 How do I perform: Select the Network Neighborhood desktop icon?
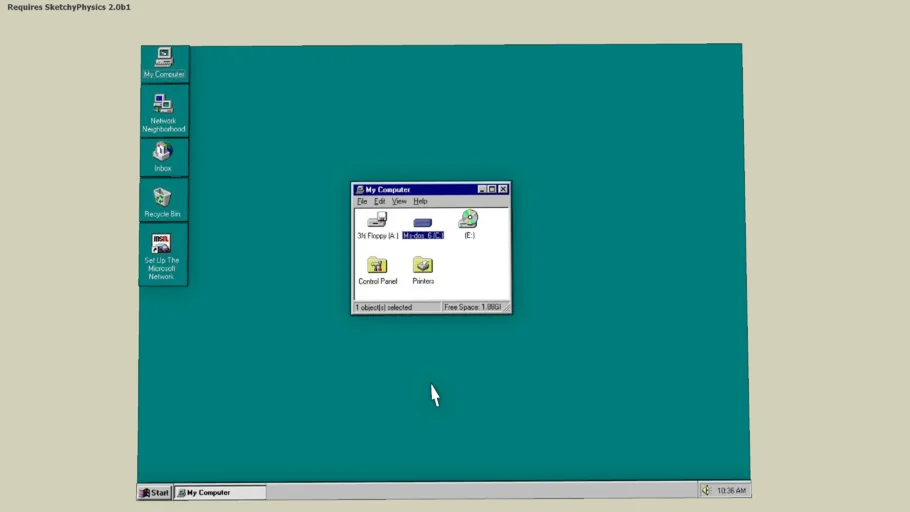(164, 113)
